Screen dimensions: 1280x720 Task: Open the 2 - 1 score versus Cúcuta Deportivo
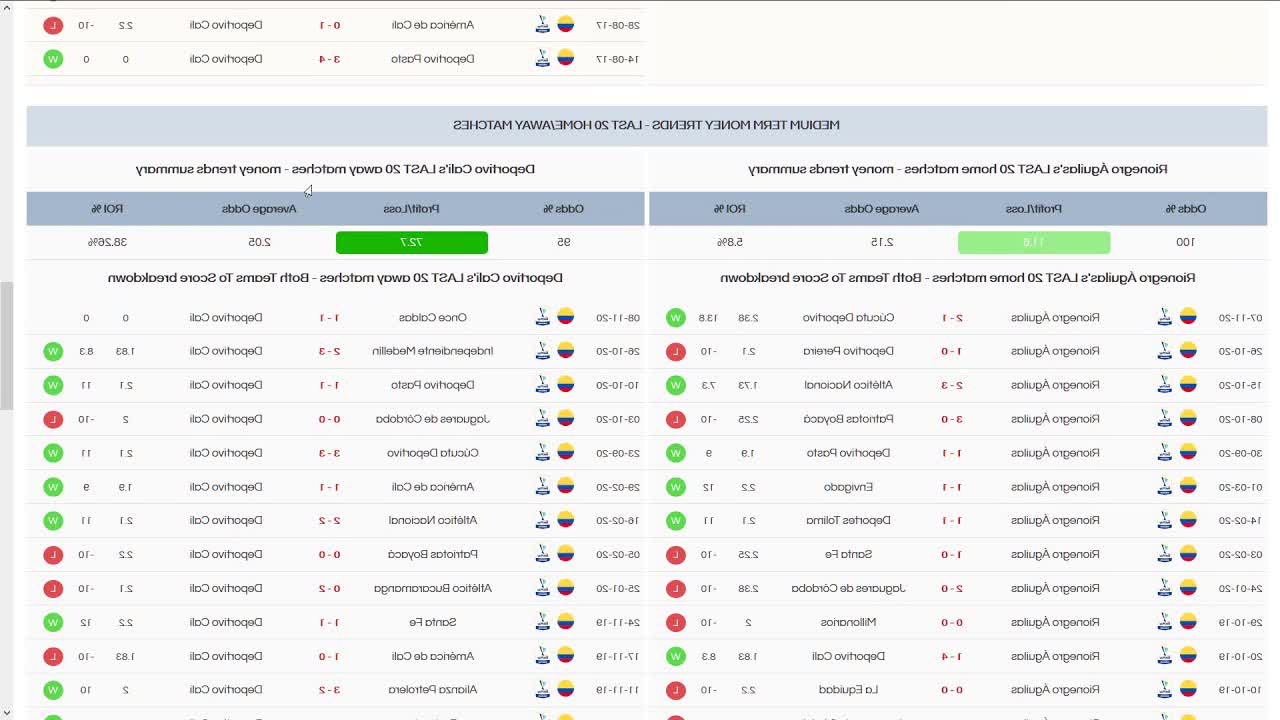point(952,317)
